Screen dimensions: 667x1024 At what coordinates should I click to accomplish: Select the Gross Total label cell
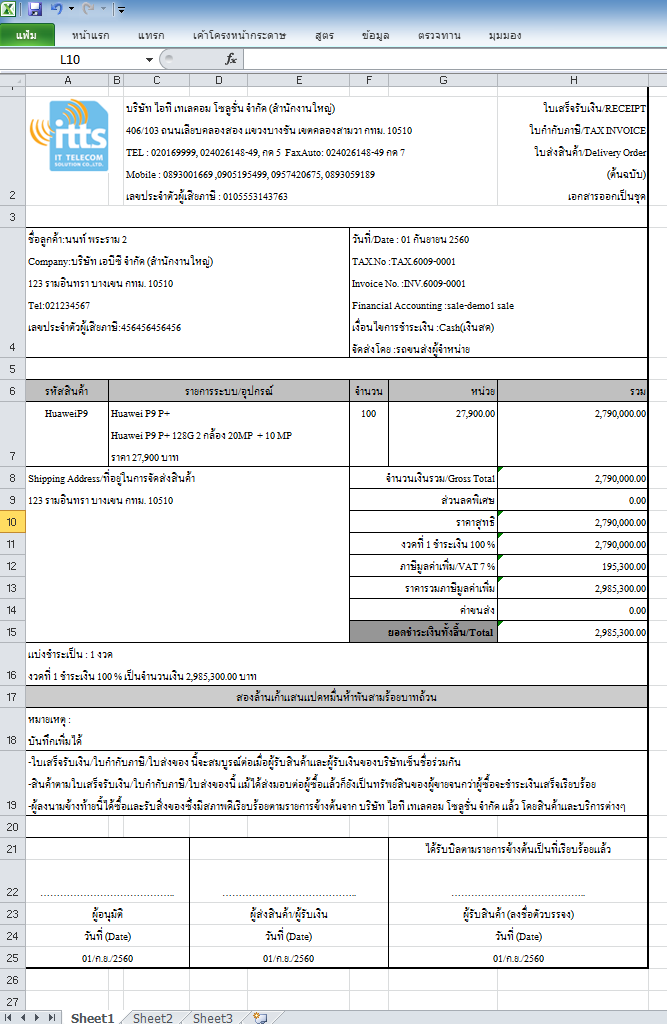tap(423, 478)
